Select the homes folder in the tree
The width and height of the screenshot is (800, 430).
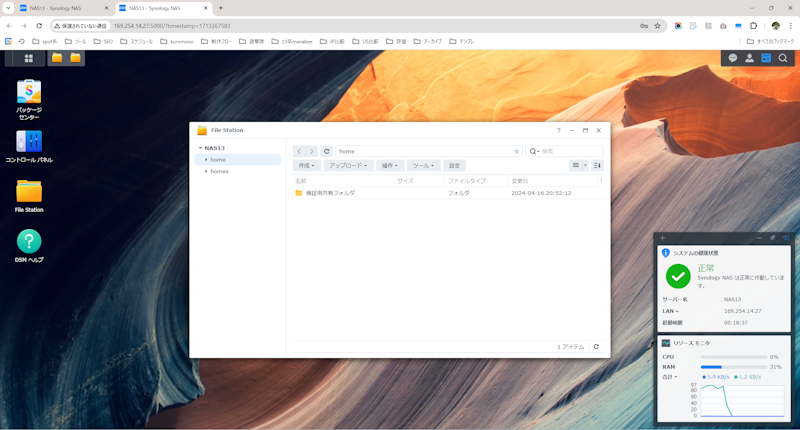(238, 171)
